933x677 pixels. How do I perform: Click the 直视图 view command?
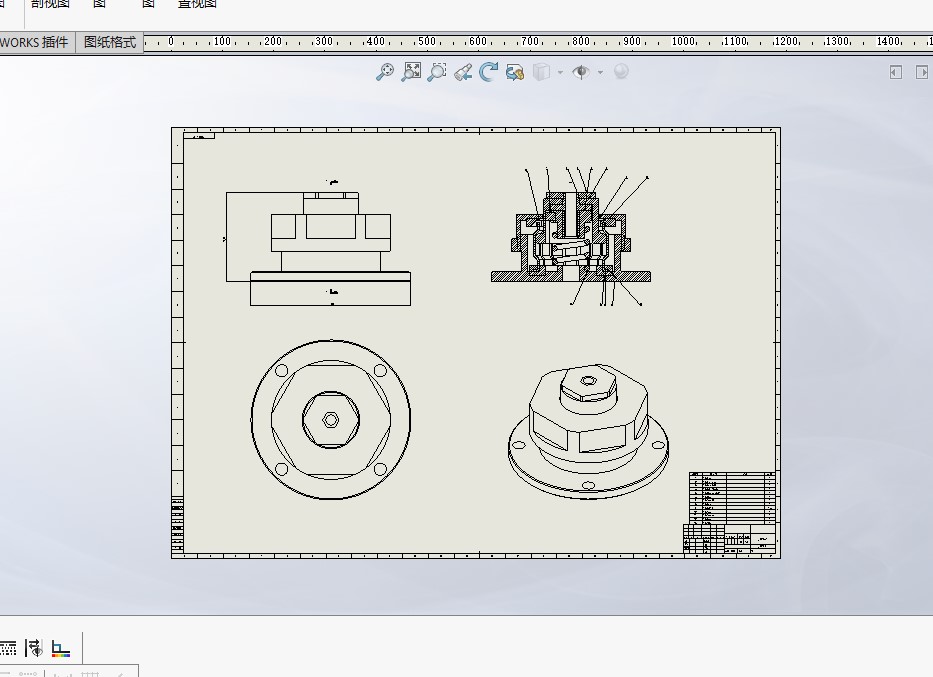(x=197, y=4)
